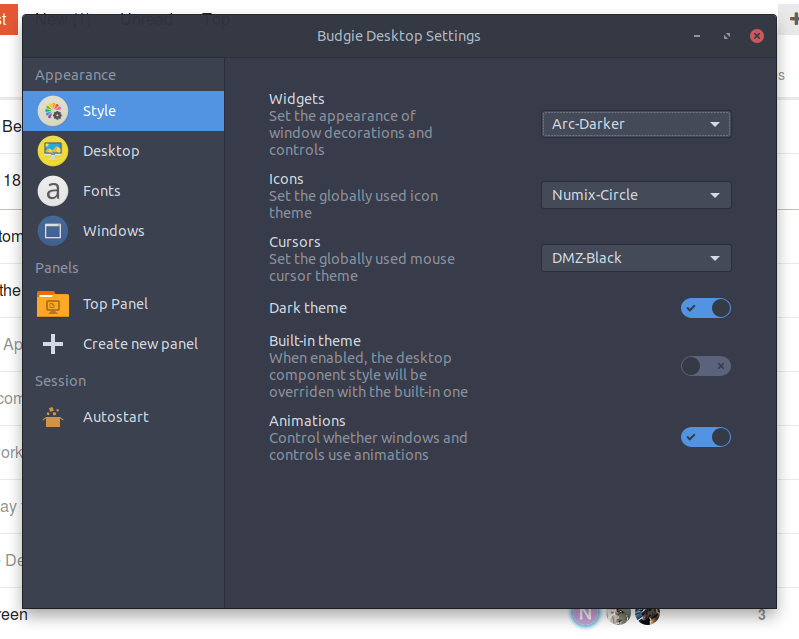Open the Cursors DMZ-Black dropdown

pyautogui.click(x=636, y=258)
